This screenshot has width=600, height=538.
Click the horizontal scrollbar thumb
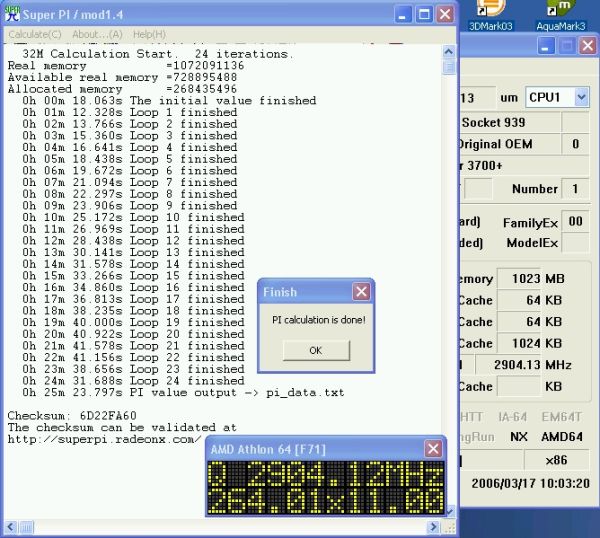26,527
